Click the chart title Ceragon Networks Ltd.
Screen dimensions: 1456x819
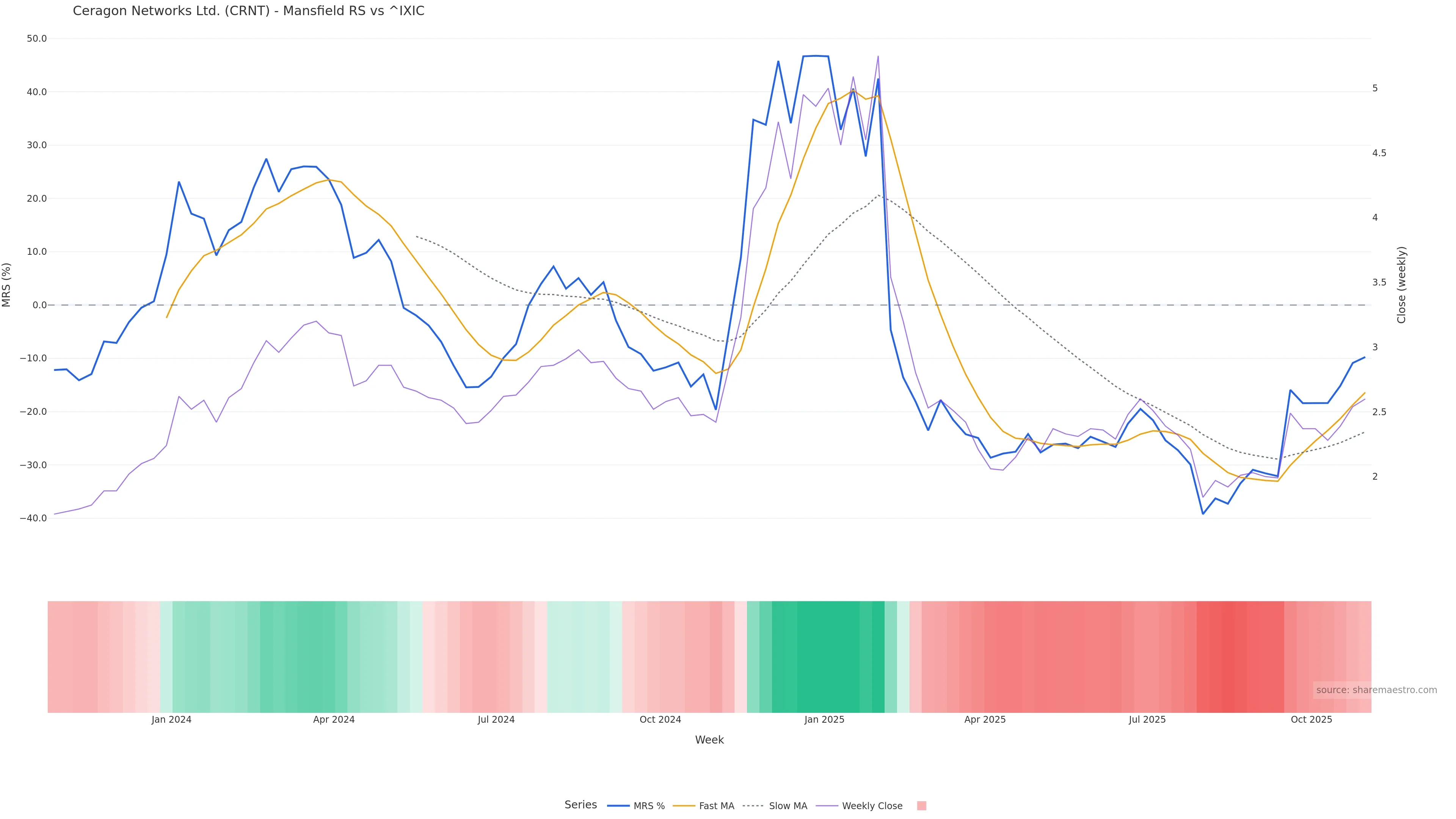click(x=248, y=11)
